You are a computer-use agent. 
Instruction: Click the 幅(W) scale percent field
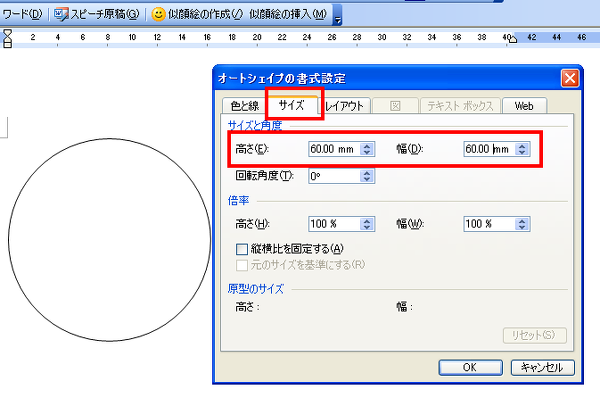coord(489,224)
